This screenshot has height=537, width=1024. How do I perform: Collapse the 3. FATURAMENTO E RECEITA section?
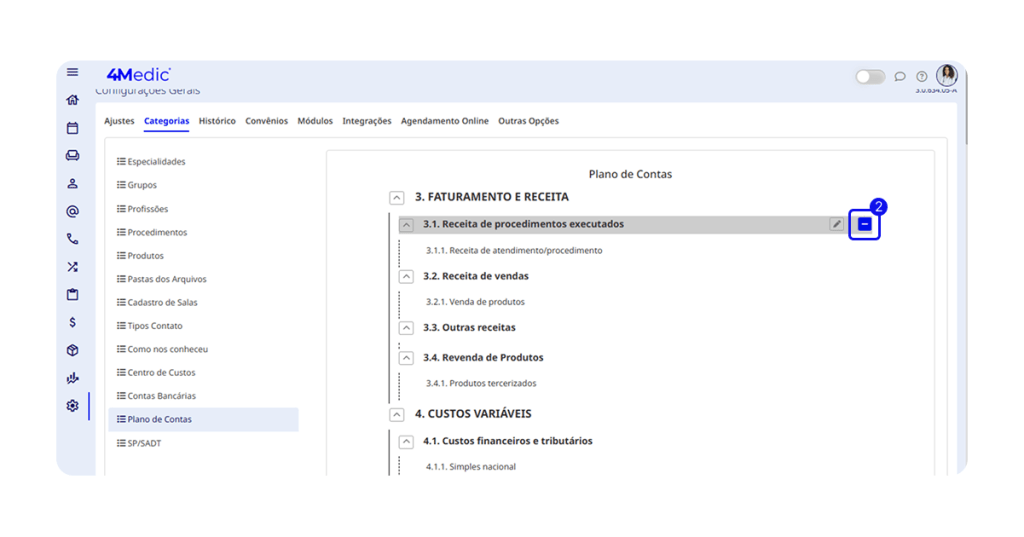(x=397, y=198)
